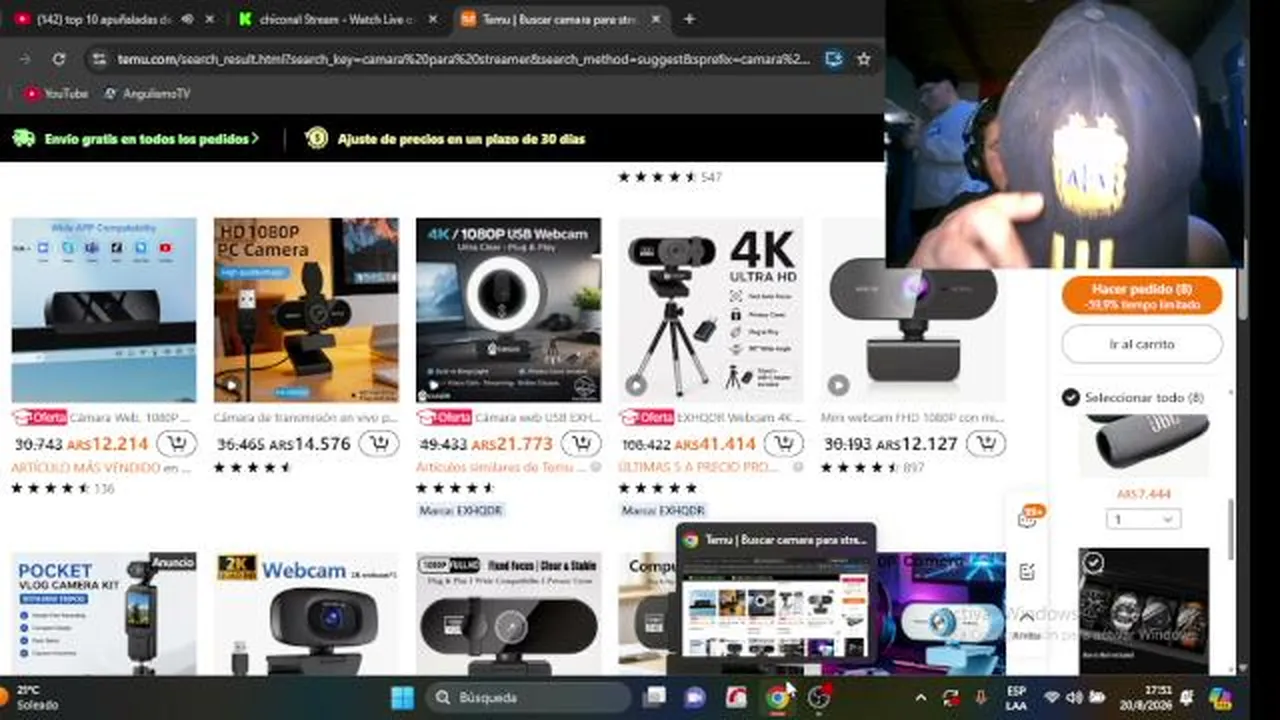Open the Wide APP Compatibility webcam image
Image resolution: width=1280 pixels, height=720 pixels.
pyautogui.click(x=104, y=310)
